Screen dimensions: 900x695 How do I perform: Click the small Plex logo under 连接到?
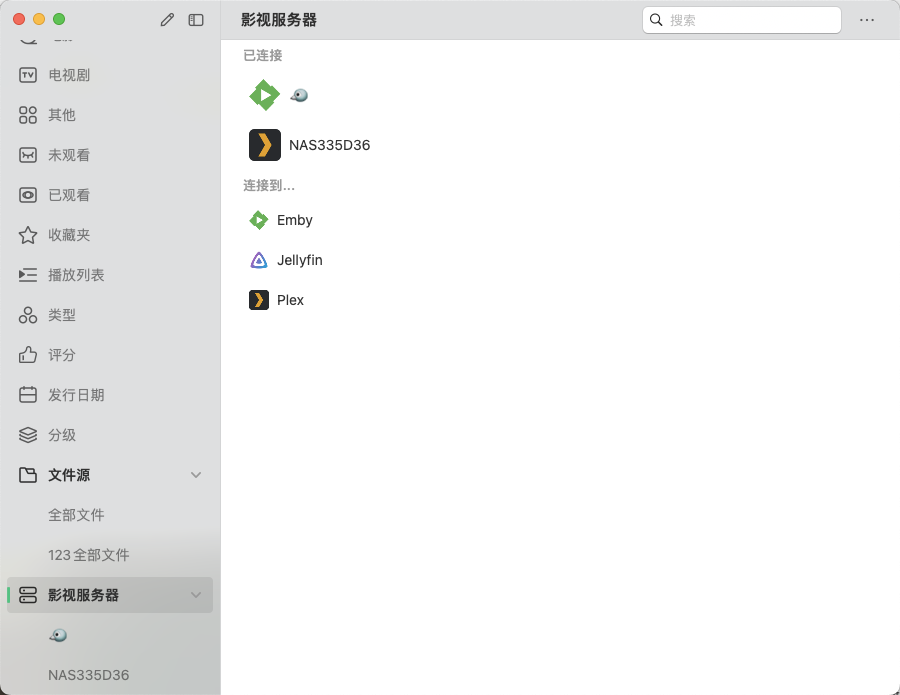click(259, 300)
